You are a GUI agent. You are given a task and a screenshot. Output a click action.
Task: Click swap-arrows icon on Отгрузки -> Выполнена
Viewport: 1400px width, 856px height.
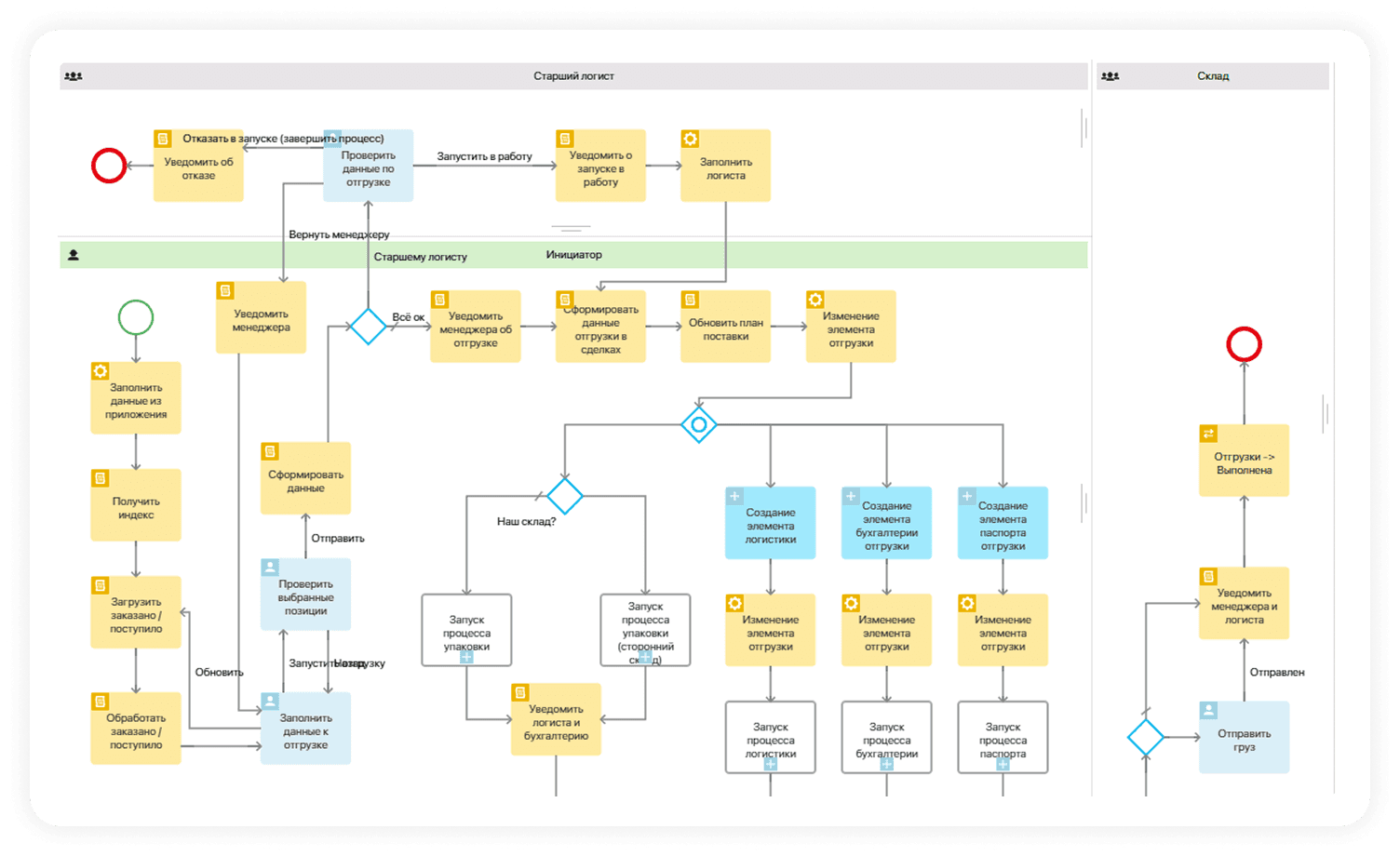pyautogui.click(x=1208, y=434)
